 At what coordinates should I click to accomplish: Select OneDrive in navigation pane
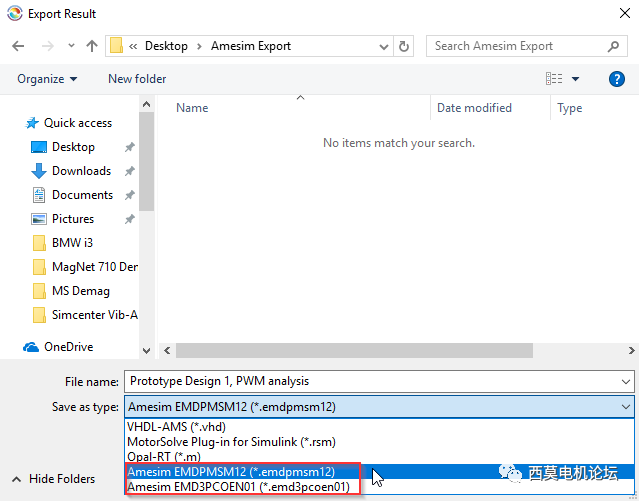[58, 347]
